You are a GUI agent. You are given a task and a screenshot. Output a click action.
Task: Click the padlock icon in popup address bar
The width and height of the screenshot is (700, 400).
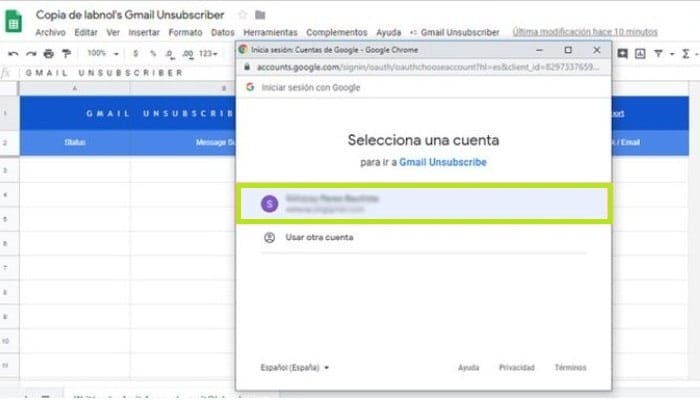246,67
